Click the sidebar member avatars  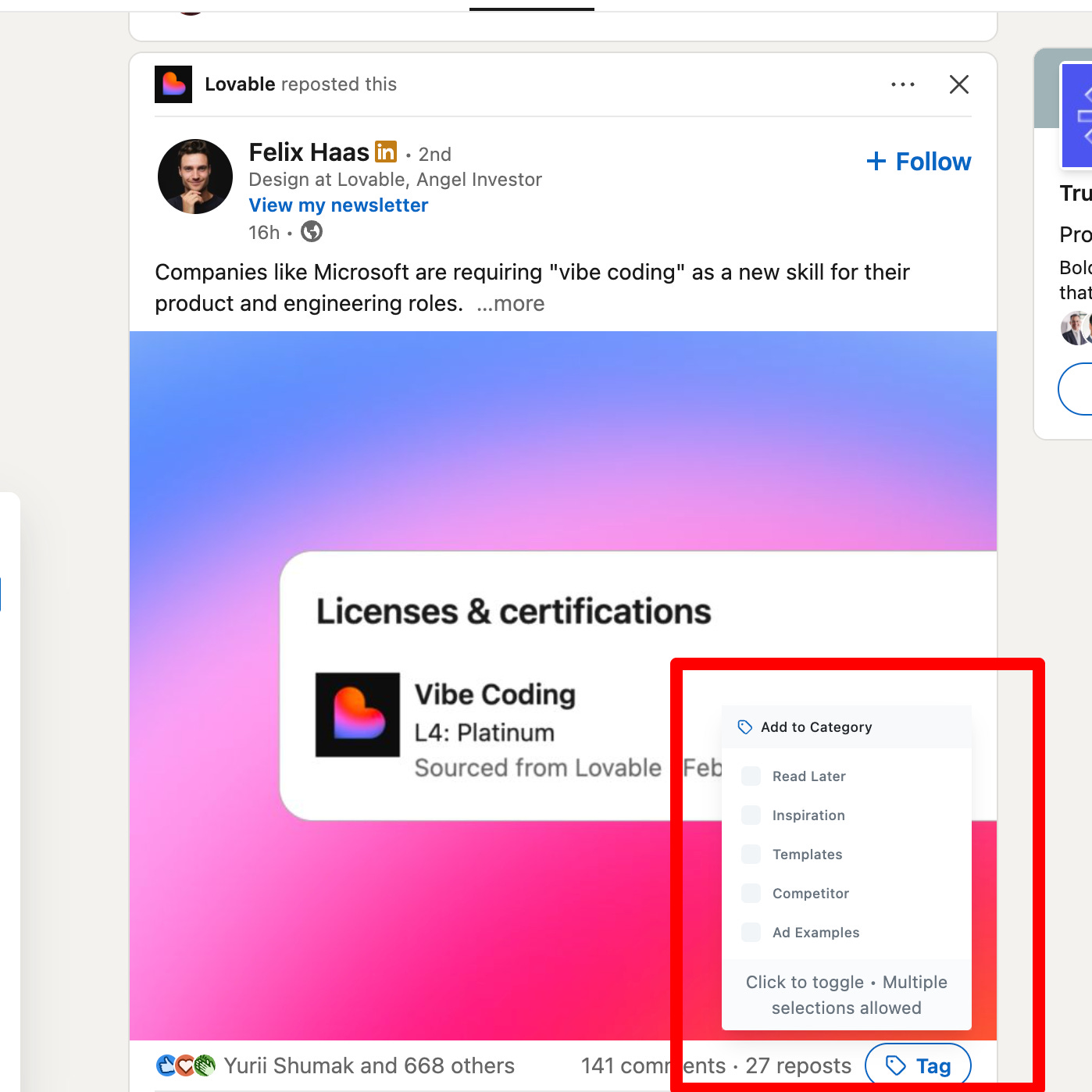pyautogui.click(x=1076, y=328)
